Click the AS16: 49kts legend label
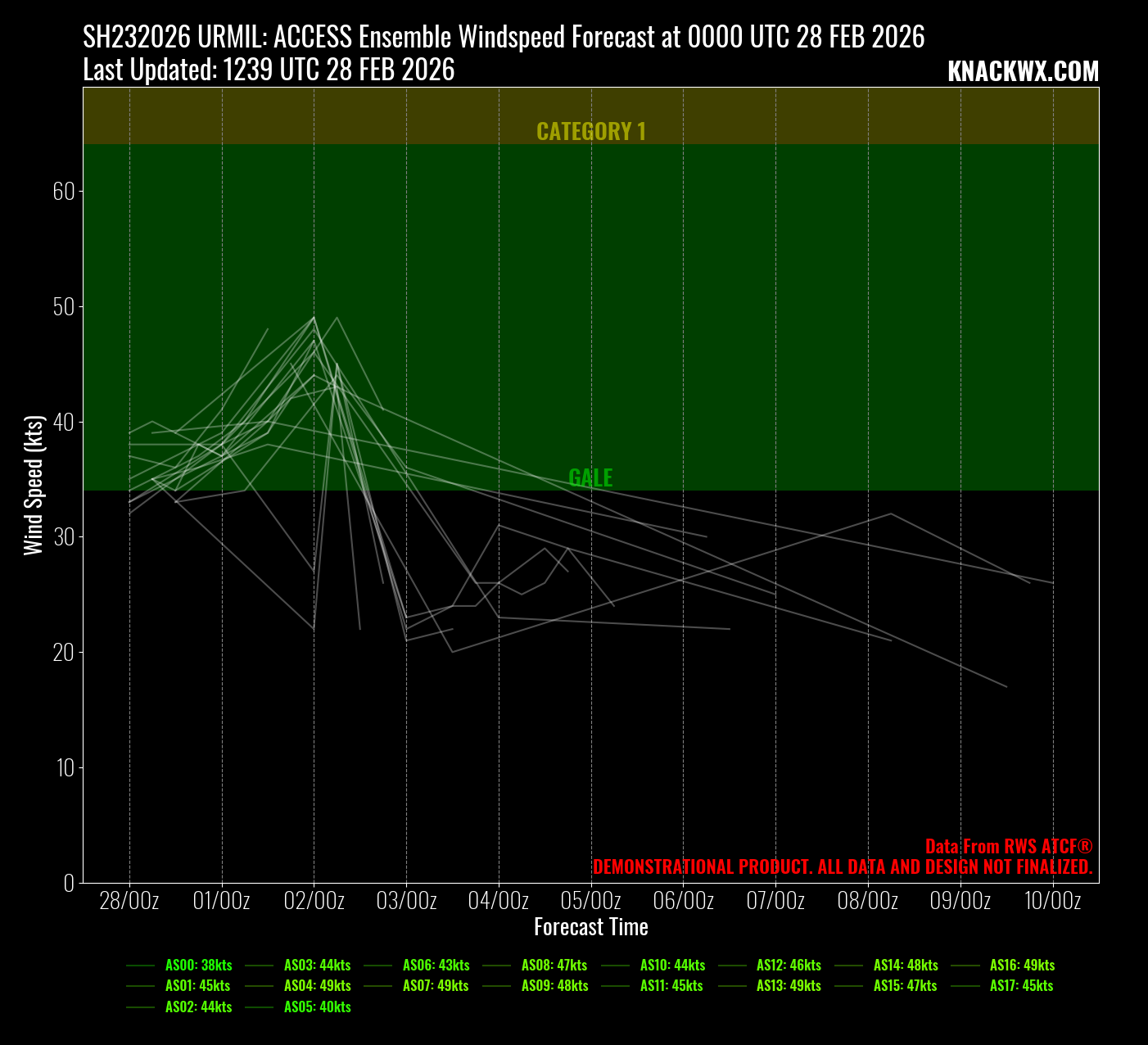This screenshot has width=1148, height=1045. [1022, 966]
